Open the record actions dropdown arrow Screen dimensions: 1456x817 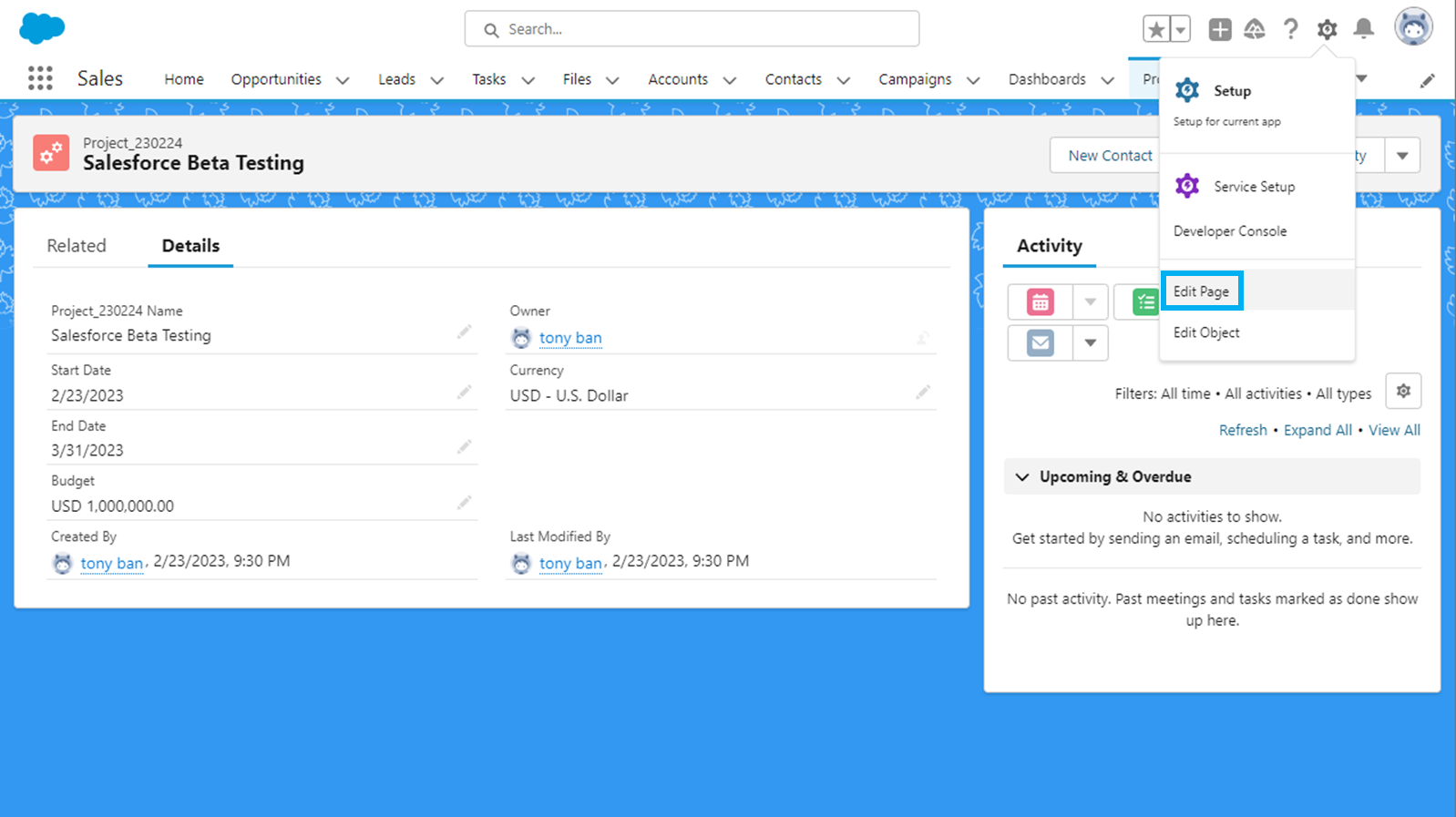(1402, 156)
